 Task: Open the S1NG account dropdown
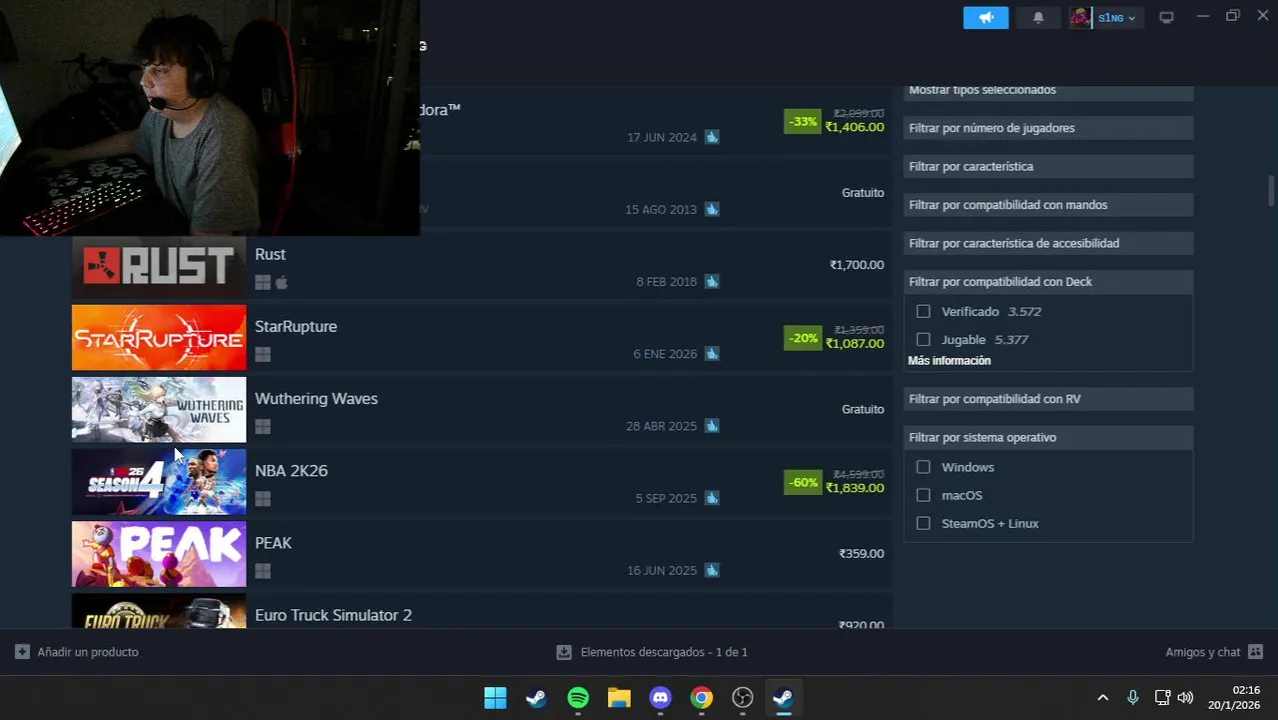(1116, 18)
